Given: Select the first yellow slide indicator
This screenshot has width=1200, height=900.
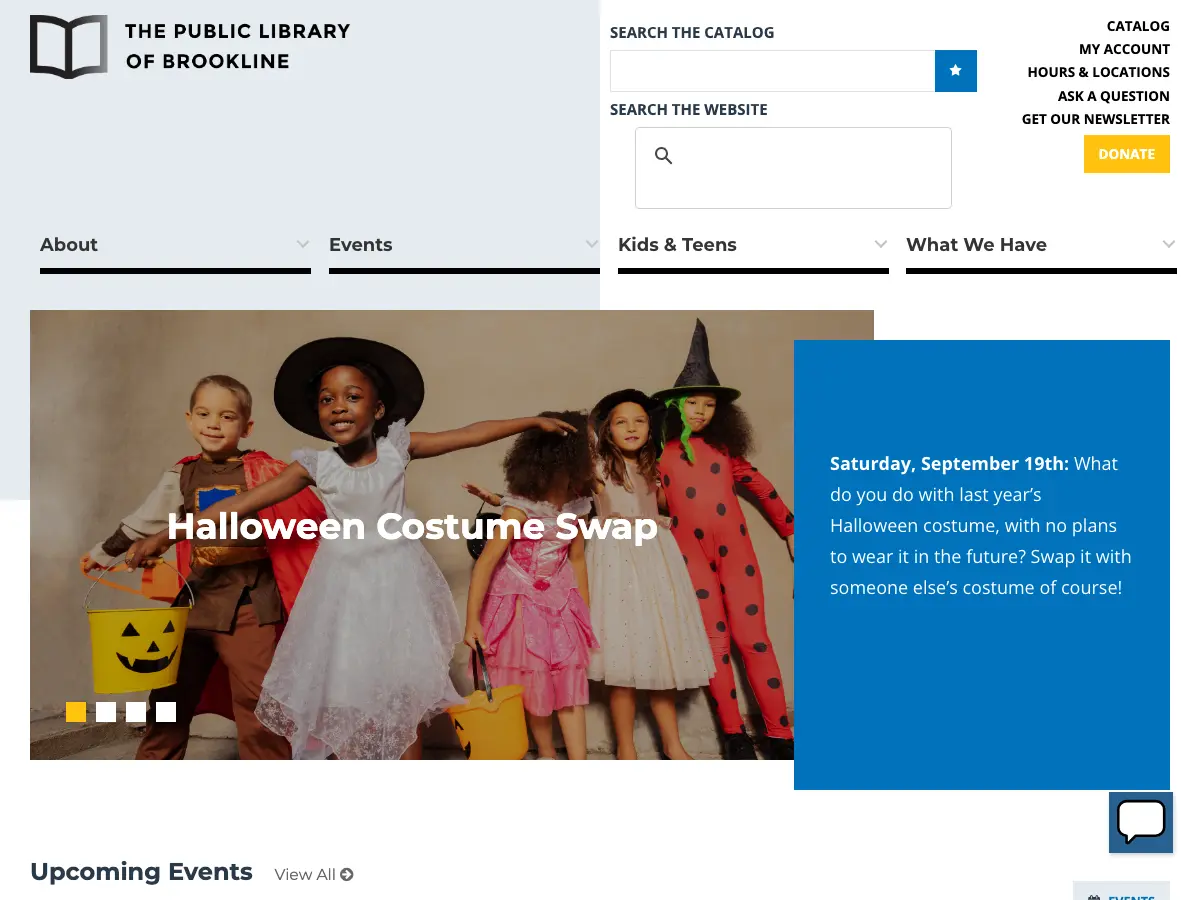Looking at the screenshot, I should [x=76, y=712].
